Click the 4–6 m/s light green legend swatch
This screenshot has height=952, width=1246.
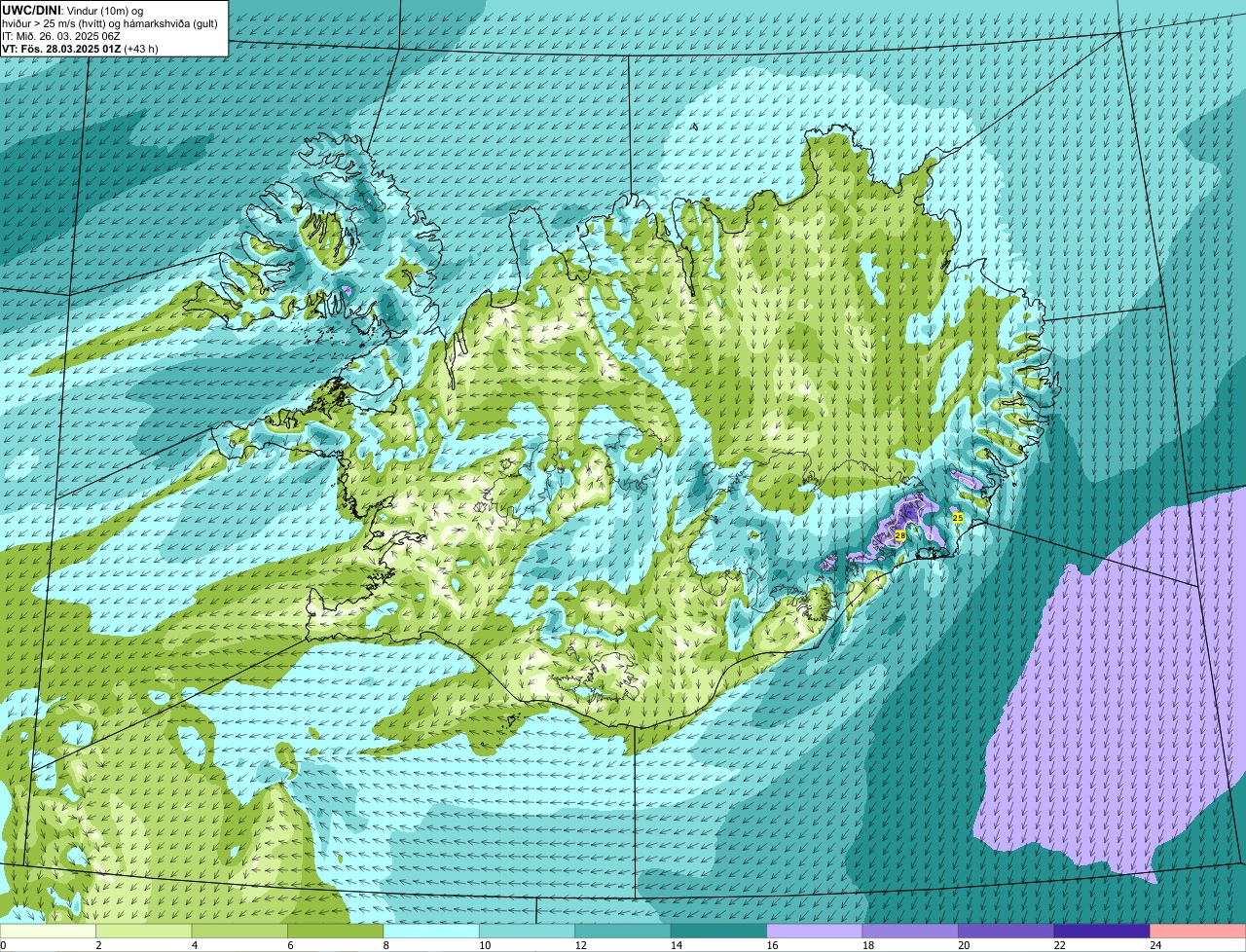[239, 931]
